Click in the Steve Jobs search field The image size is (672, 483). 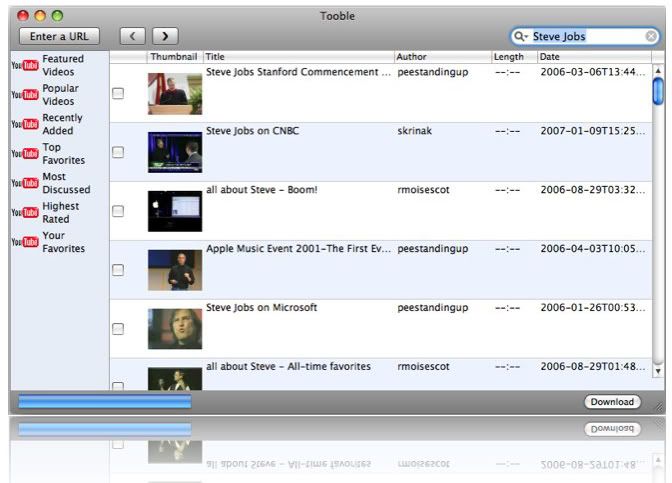tap(587, 36)
